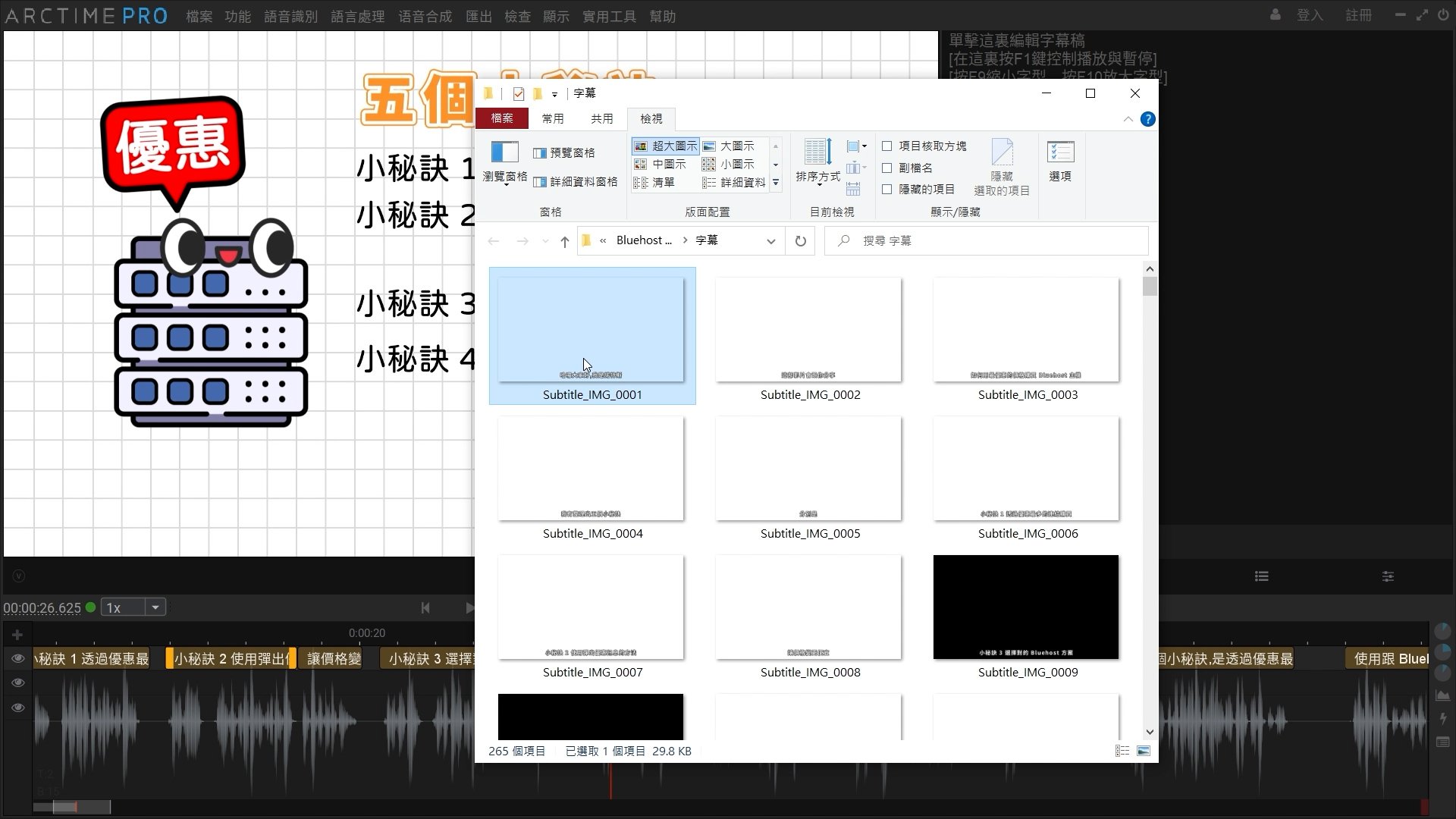Toggle quick access toolbar checkmark properties icon
The height and width of the screenshot is (819, 1456).
pyautogui.click(x=519, y=94)
